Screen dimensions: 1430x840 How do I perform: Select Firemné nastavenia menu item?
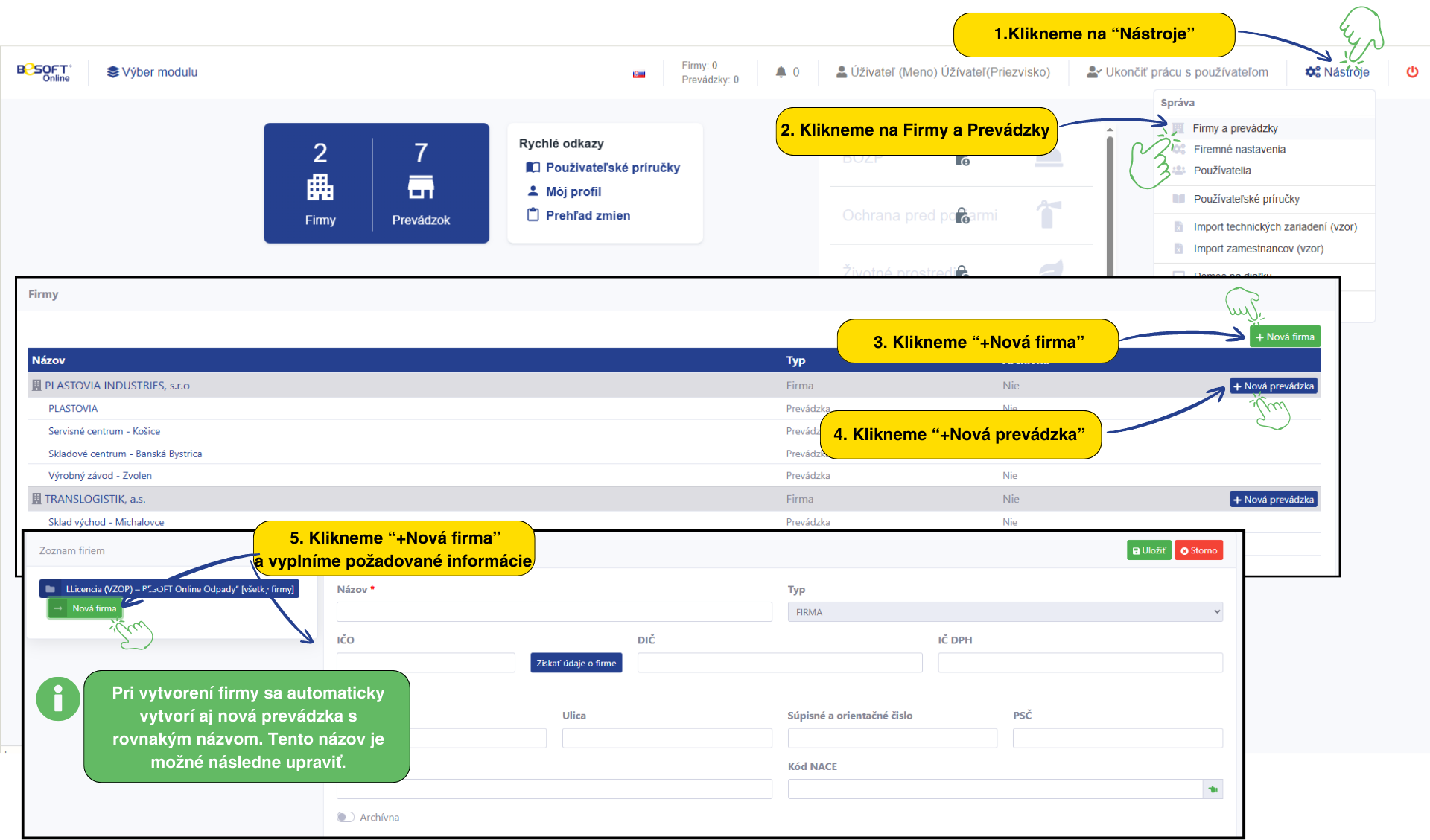1239,149
